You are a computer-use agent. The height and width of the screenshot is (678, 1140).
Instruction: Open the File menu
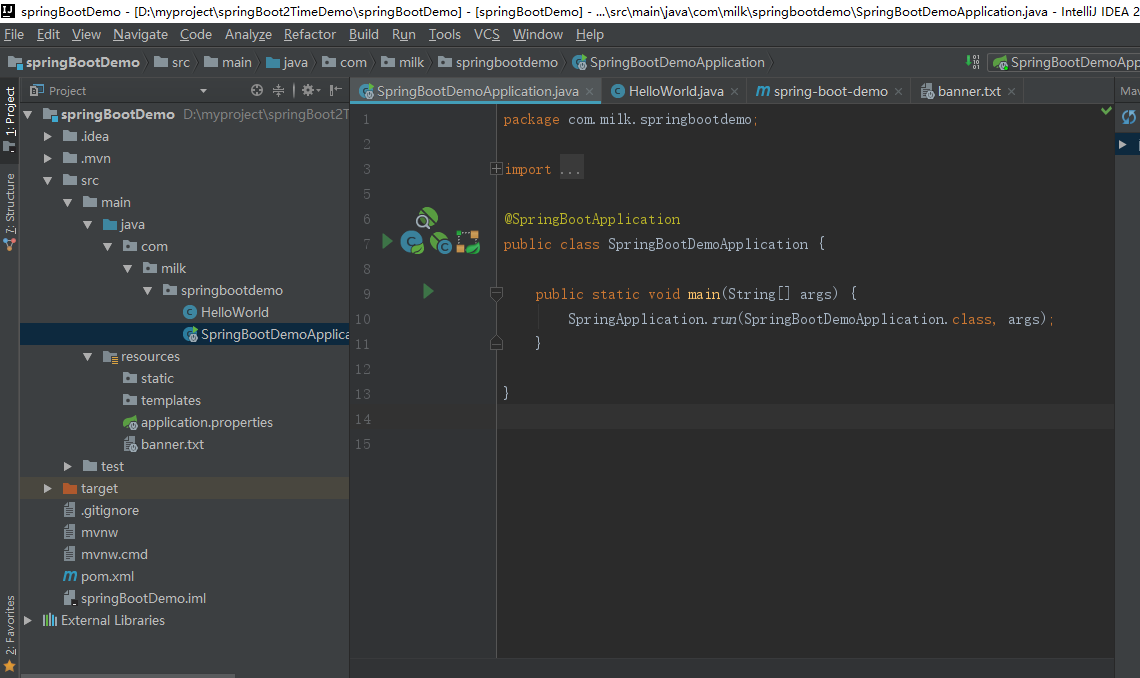click(x=14, y=34)
